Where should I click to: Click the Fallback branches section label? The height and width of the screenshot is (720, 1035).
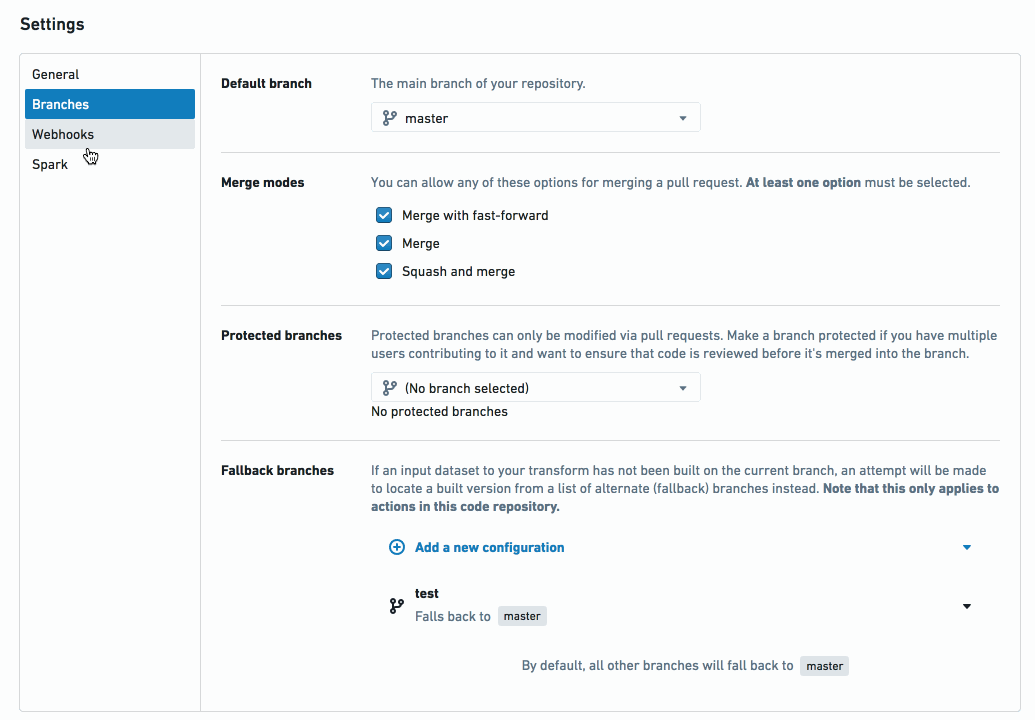pyautogui.click(x=277, y=471)
